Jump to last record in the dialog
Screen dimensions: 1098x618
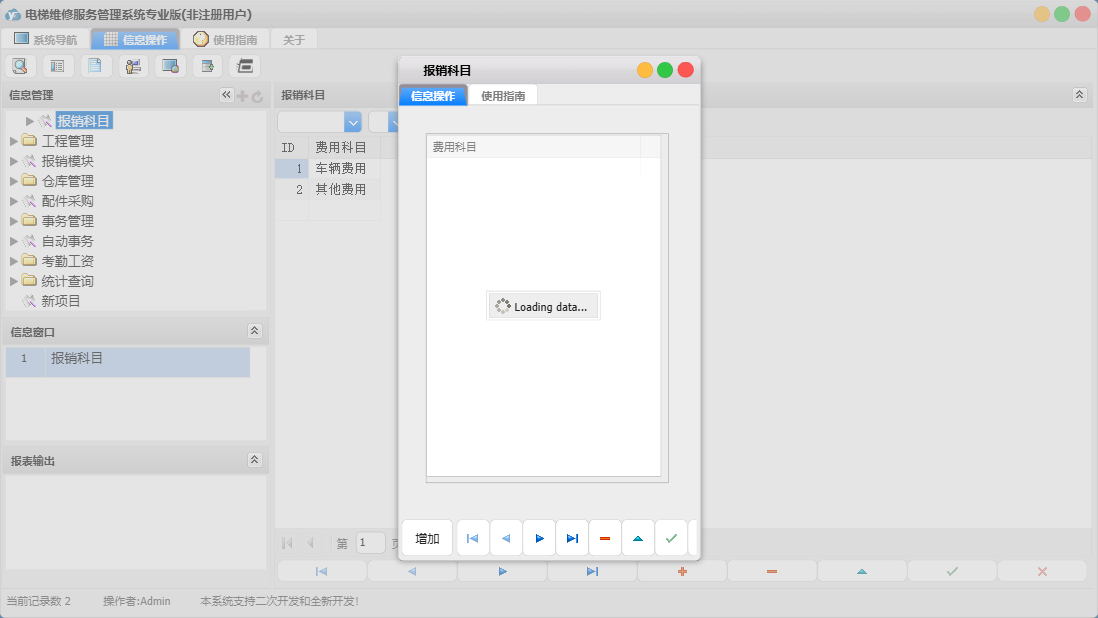coord(572,538)
